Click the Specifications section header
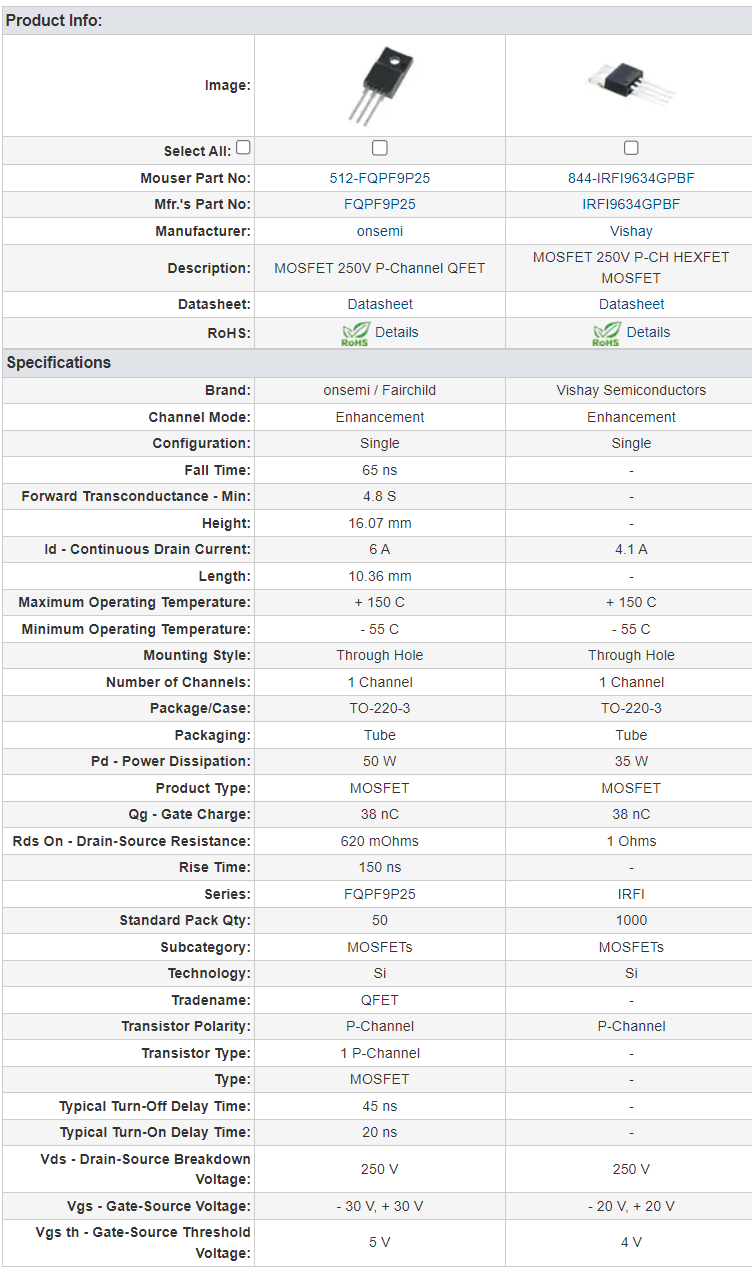 (x=59, y=362)
